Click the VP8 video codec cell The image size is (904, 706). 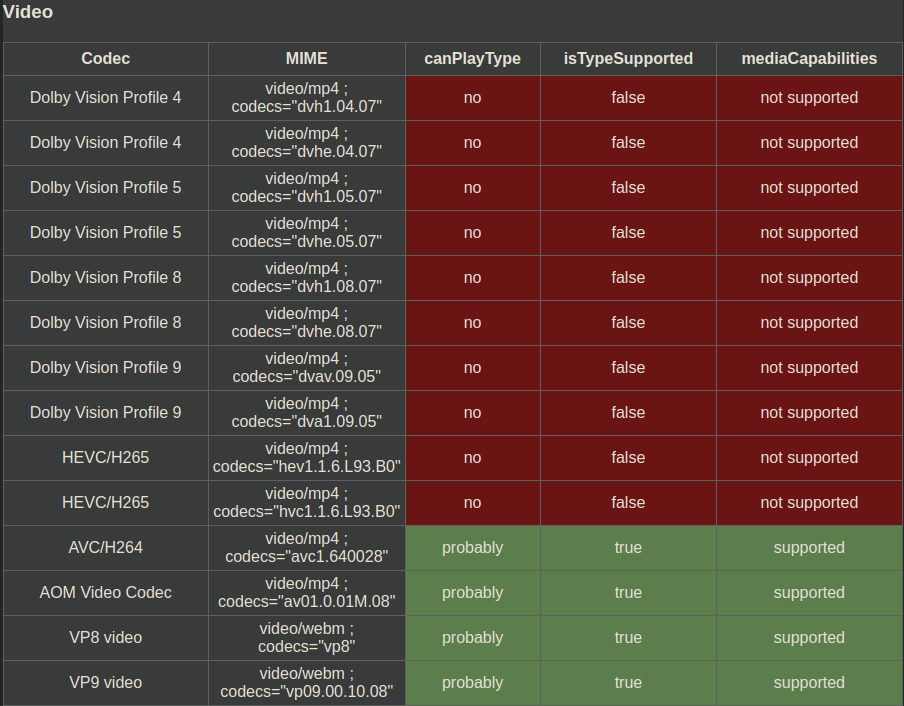tap(106, 637)
